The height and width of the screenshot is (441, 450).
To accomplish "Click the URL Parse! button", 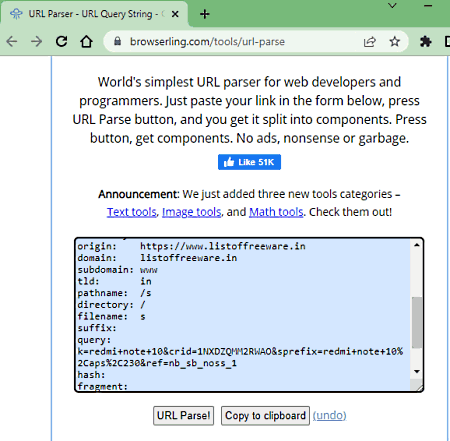I will pyautogui.click(x=183, y=416).
